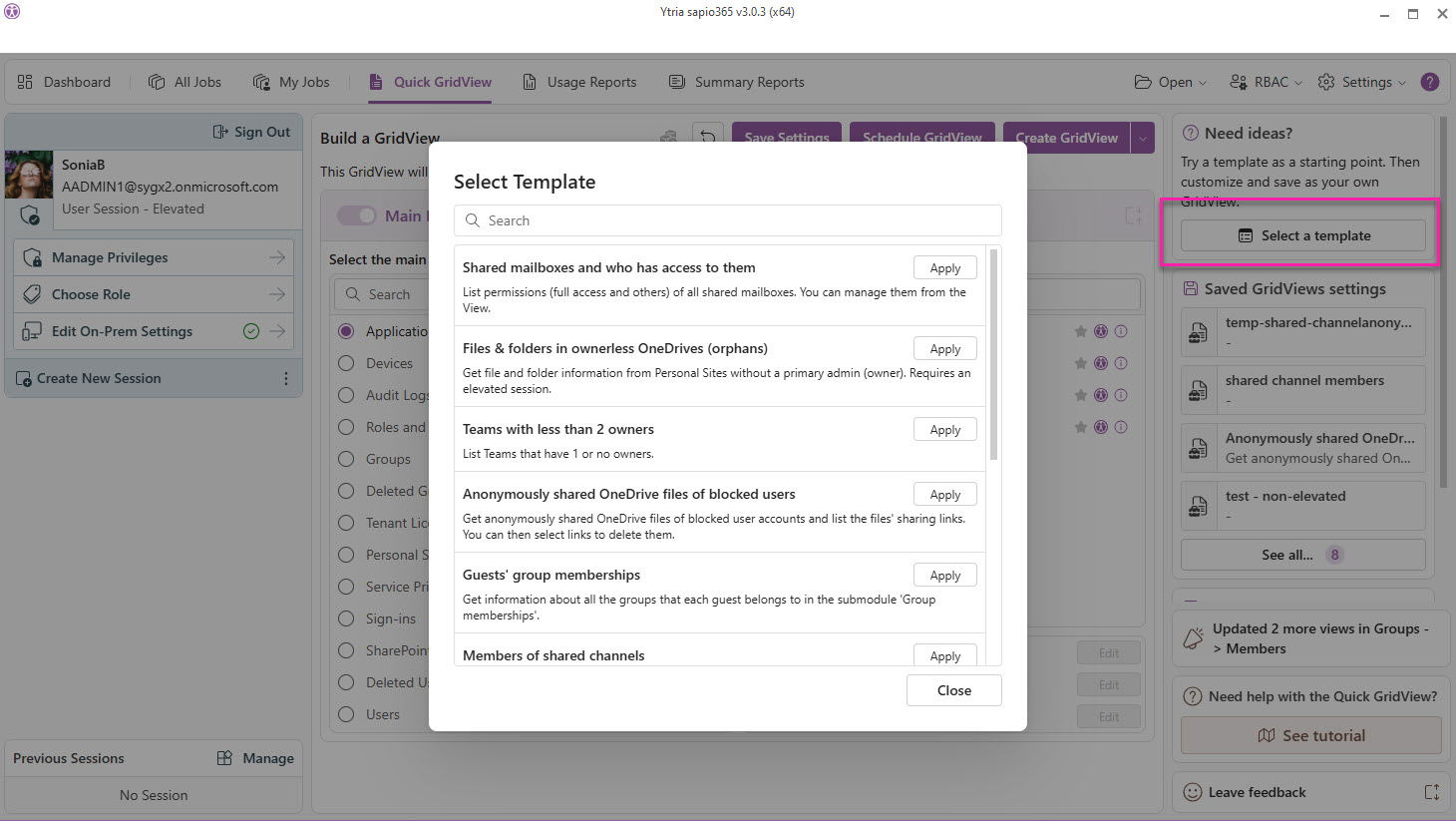
Task: Expand the Open dropdown menu
Action: [1170, 82]
